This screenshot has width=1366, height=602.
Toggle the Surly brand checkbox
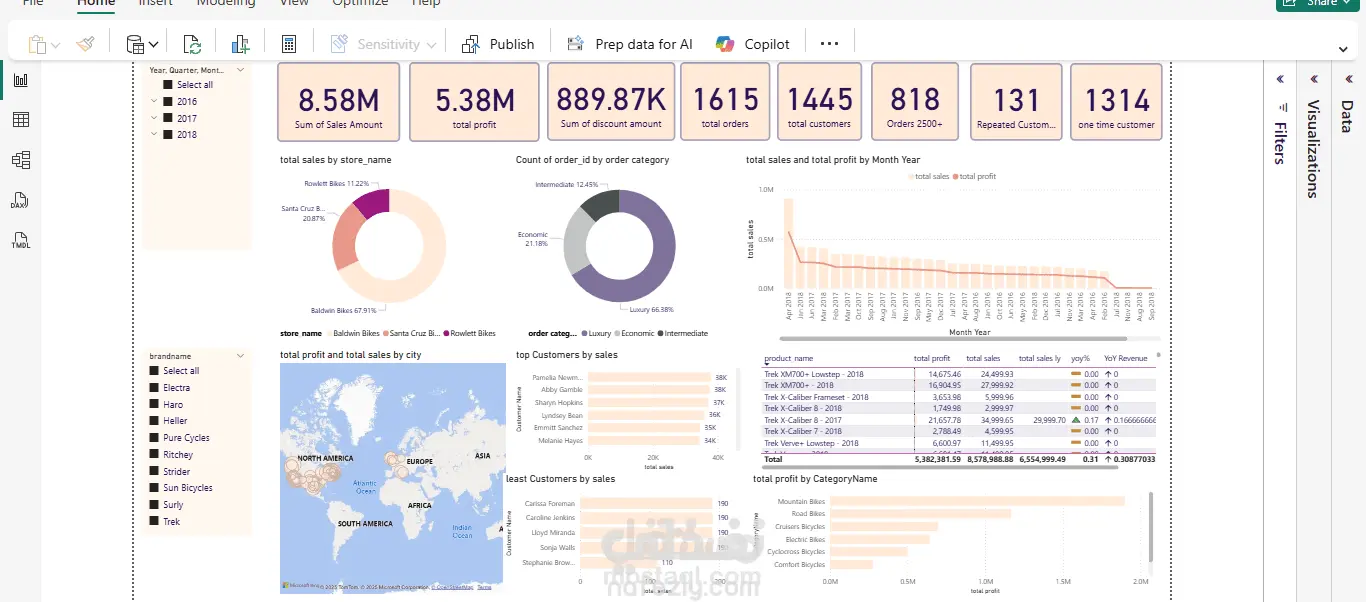coord(154,505)
